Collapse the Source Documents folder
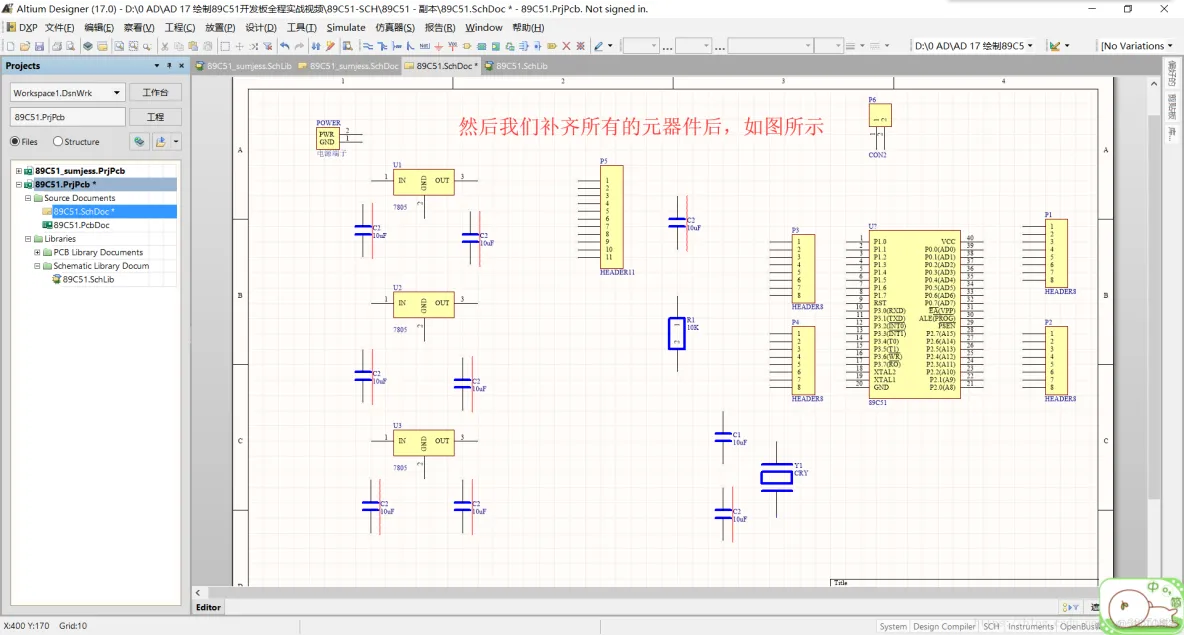Viewport: 1184px width, 635px height. [28, 198]
